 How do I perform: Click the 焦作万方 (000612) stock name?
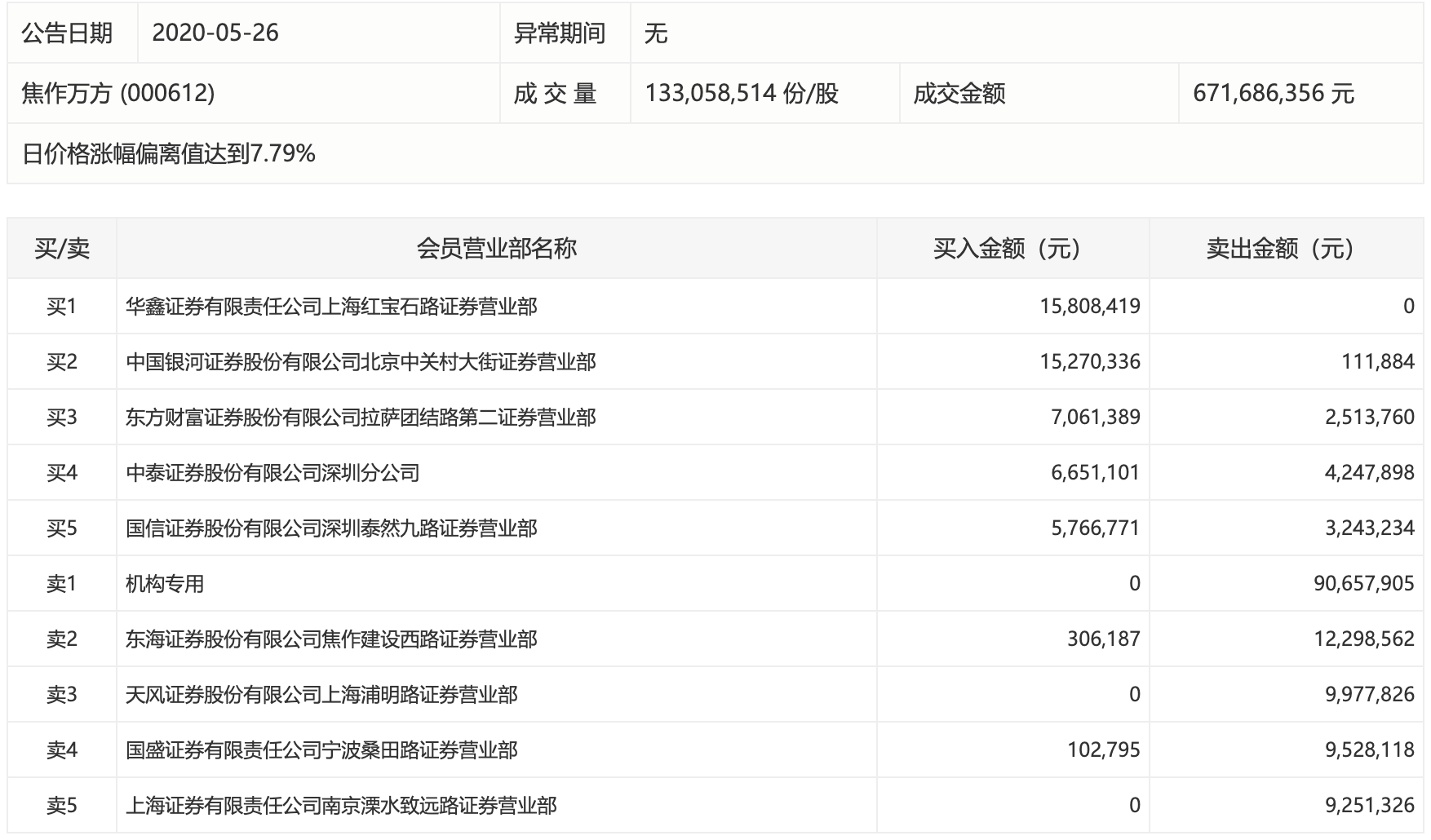[118, 94]
